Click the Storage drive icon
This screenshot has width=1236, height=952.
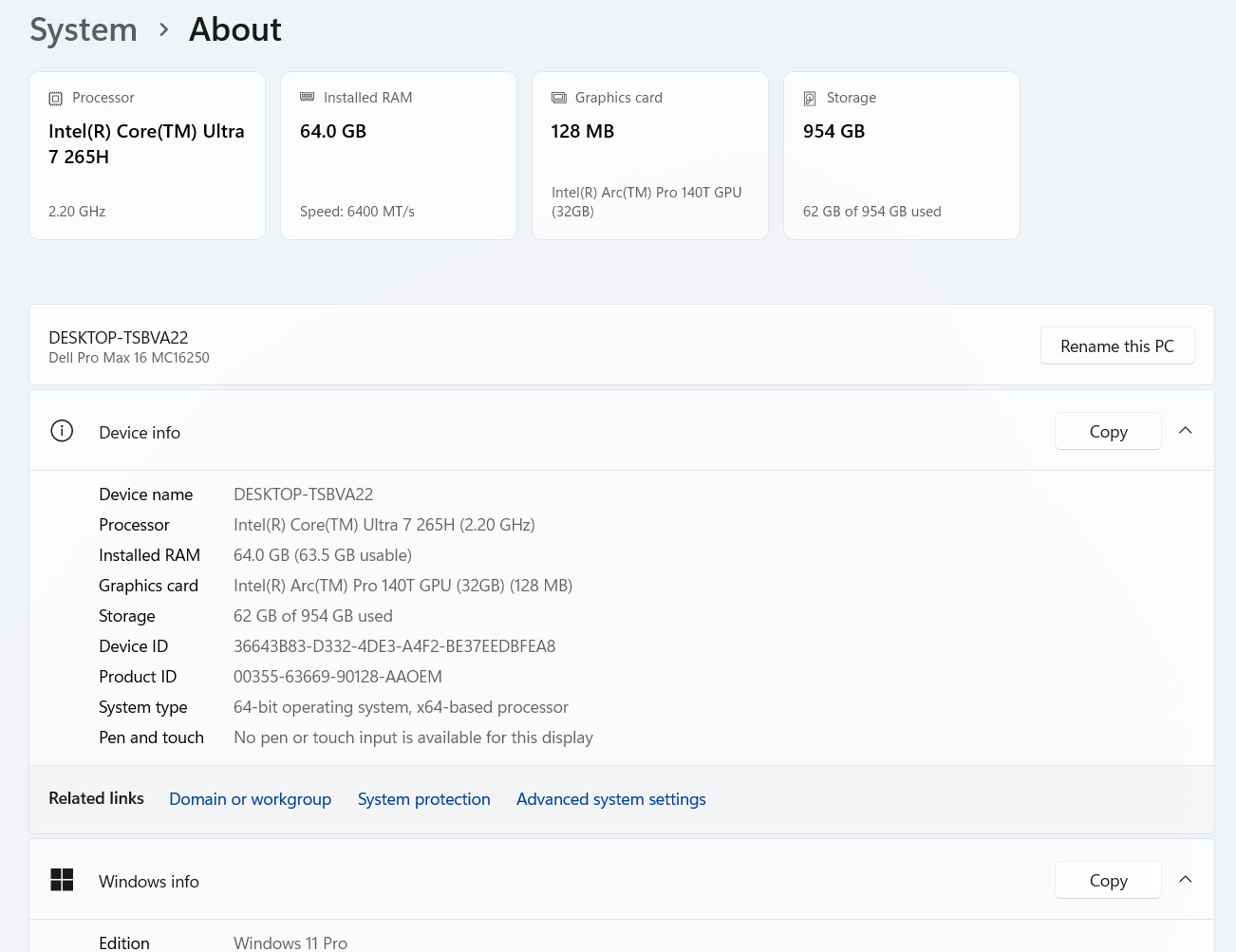[810, 98]
